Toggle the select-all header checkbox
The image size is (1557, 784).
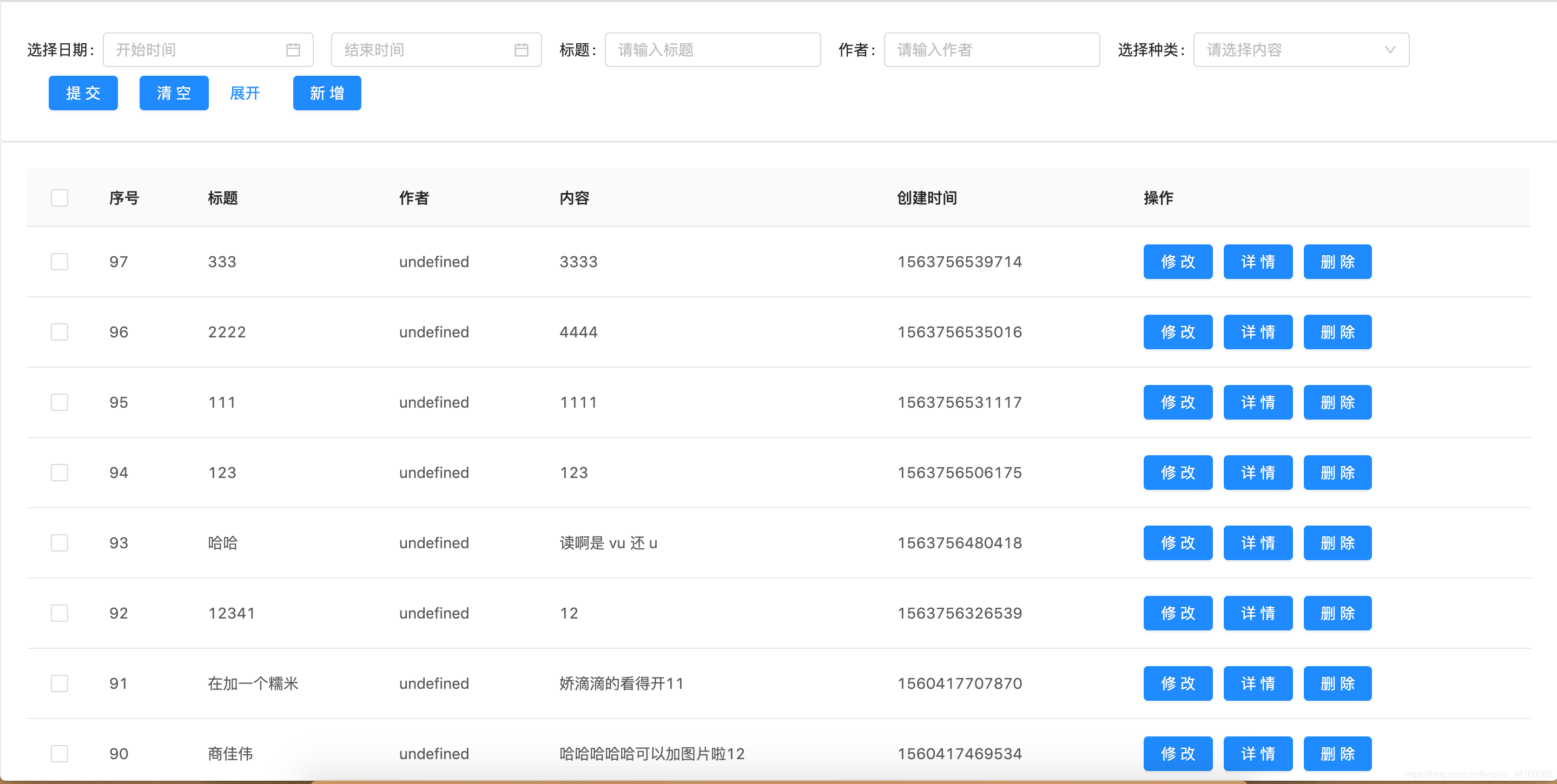59,198
